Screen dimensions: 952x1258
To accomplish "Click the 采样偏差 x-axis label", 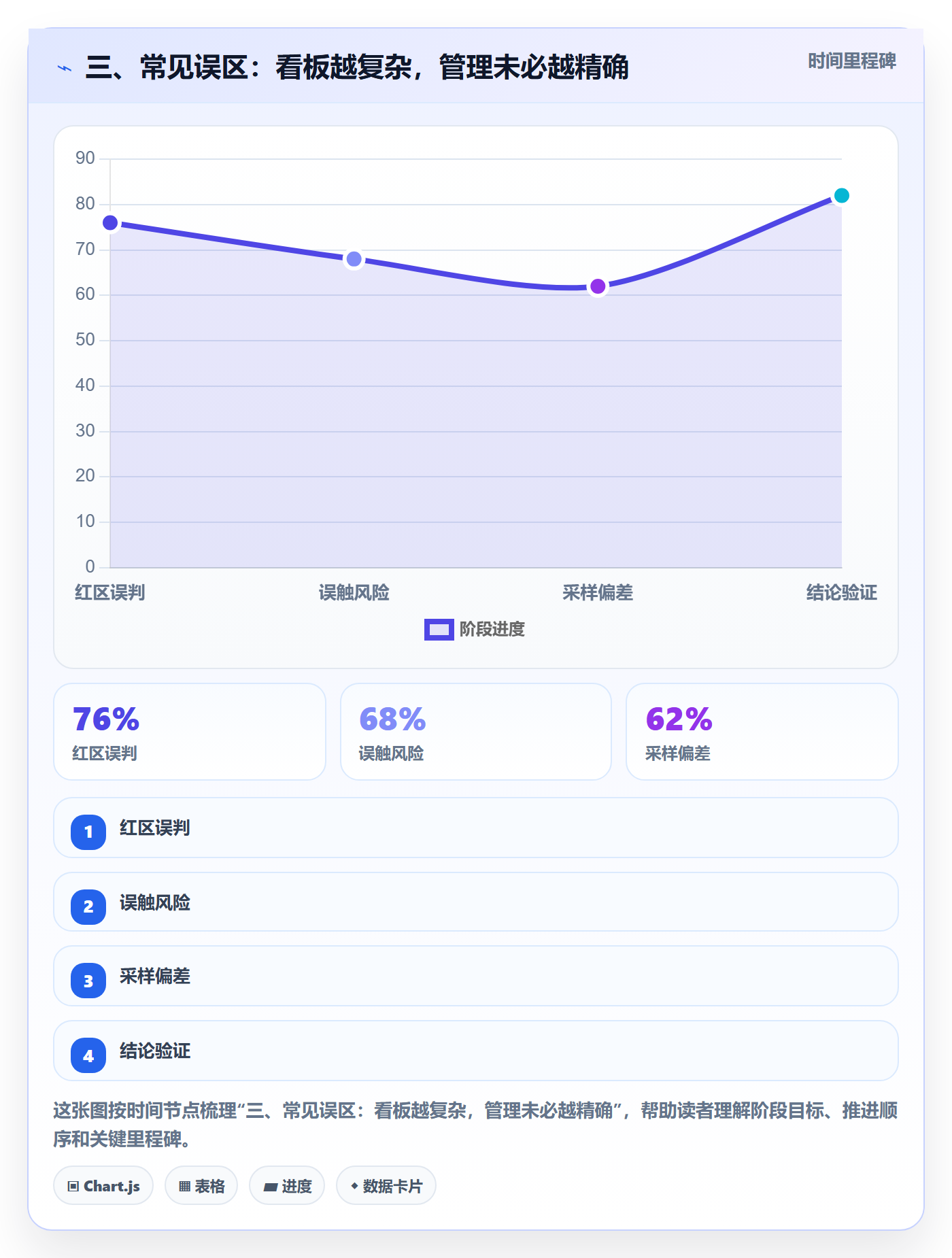I will pos(598,593).
